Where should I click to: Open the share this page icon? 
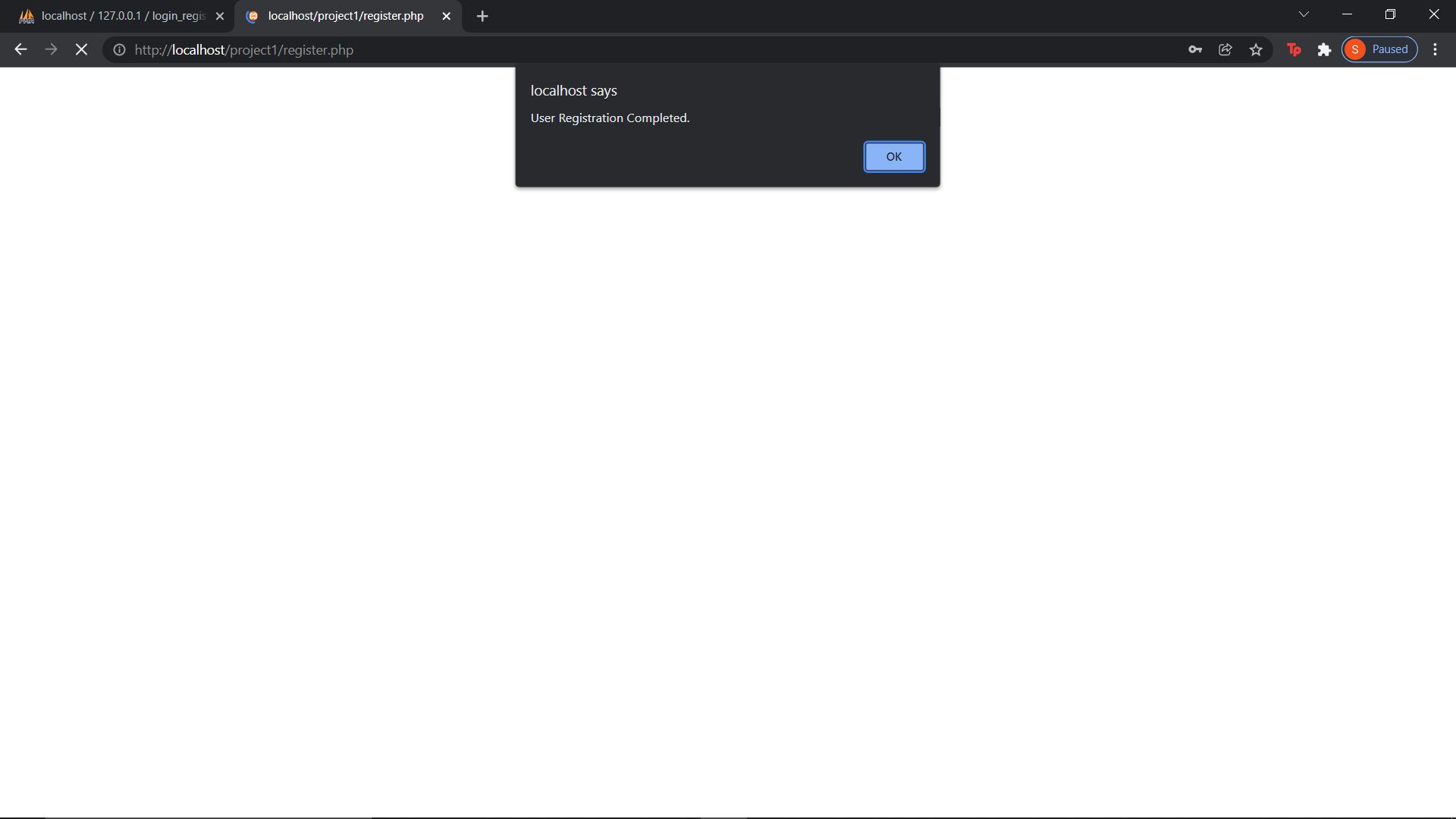tap(1225, 49)
